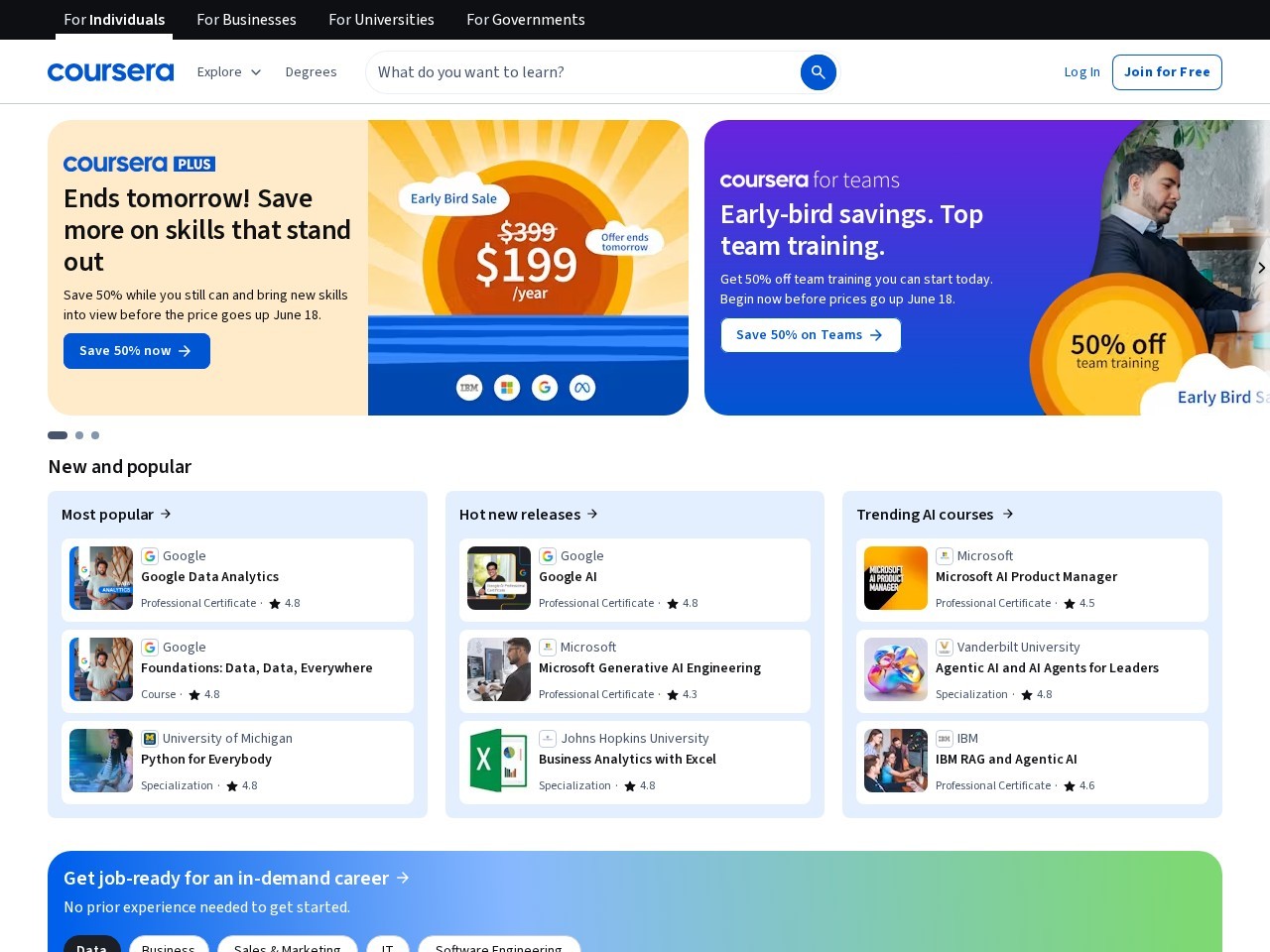1270x952 pixels.
Task: Open Agentic AI and AI Agents for Leaders
Action: pos(1047,668)
